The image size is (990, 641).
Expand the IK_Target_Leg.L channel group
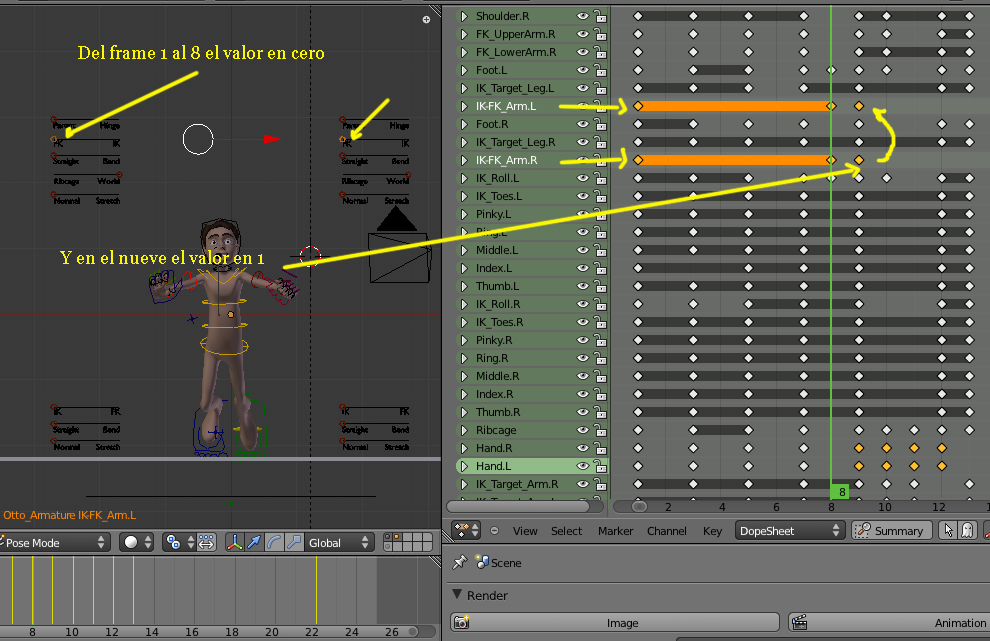[x=464, y=88]
